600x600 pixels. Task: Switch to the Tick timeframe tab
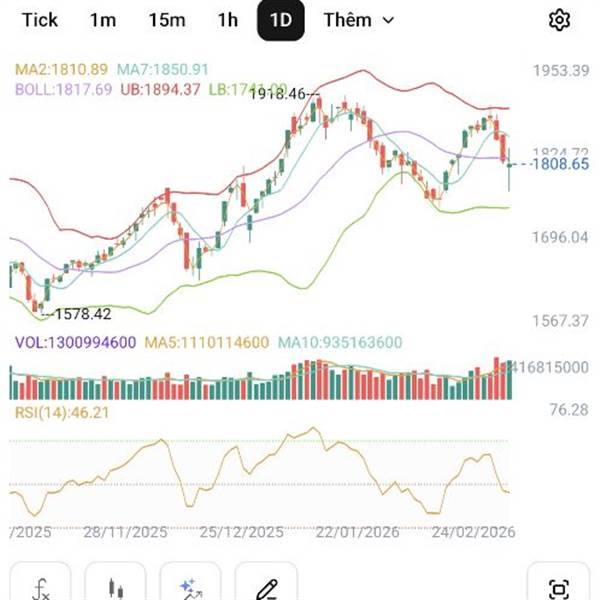(x=40, y=20)
